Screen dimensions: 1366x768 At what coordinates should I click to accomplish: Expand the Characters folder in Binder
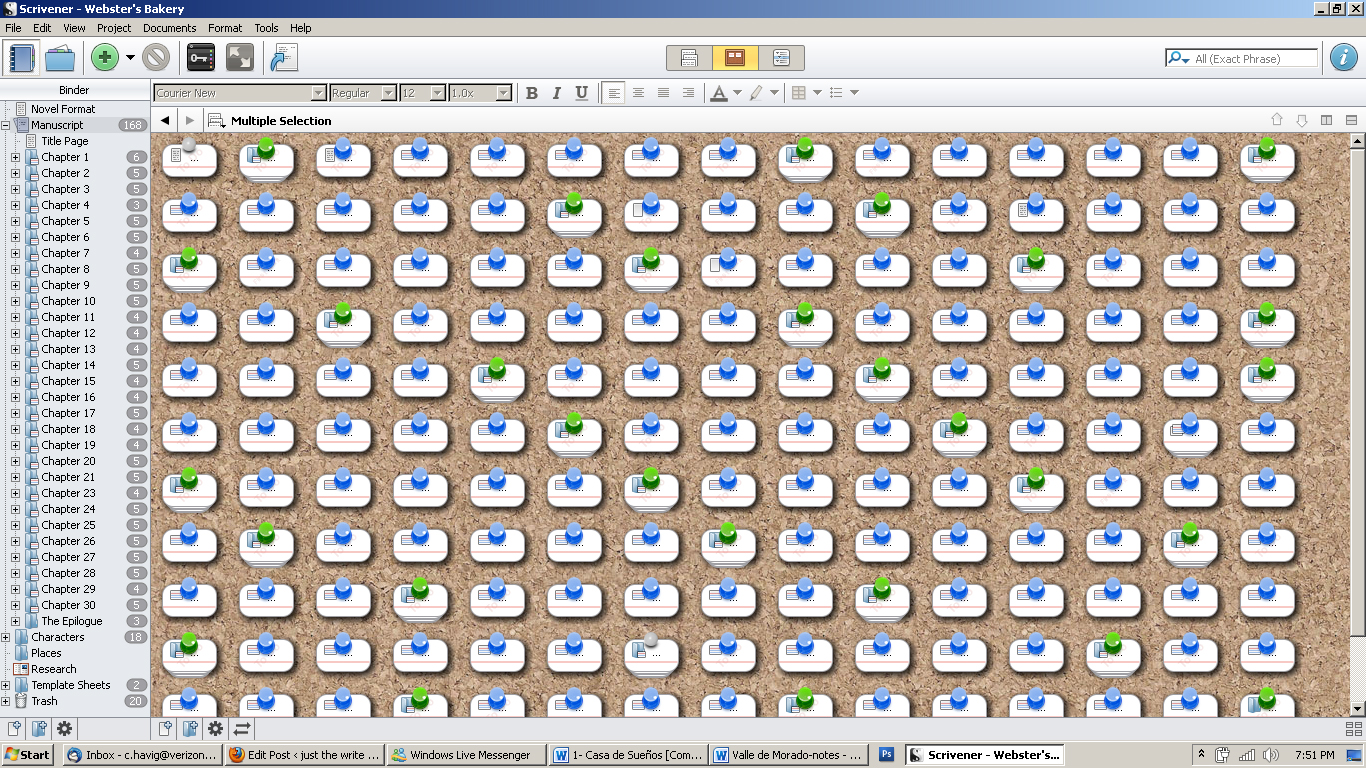[x=6, y=637]
